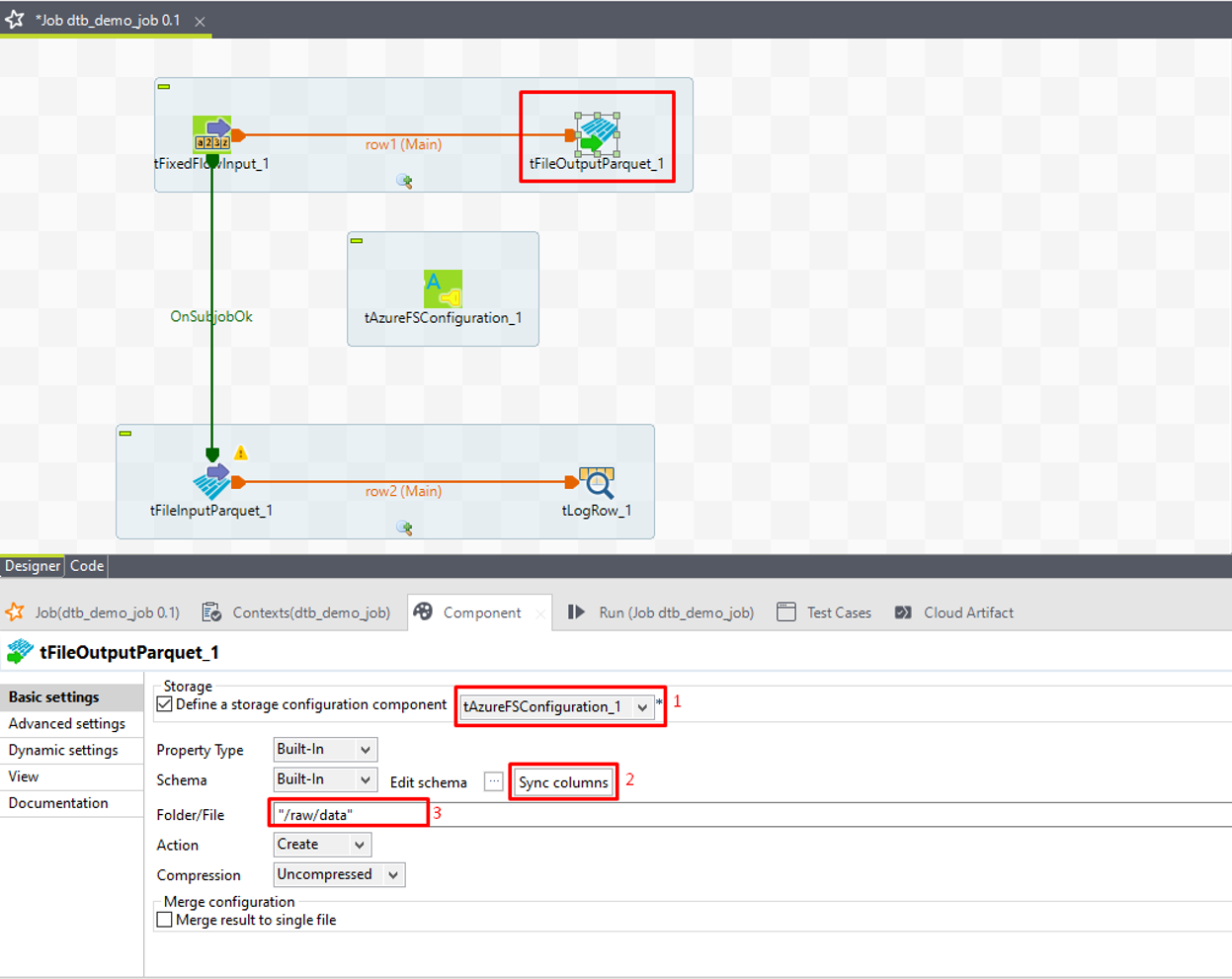Select the tLogRow_1 magnifier component icon
Screen dimensions: 1232x979
[597, 481]
